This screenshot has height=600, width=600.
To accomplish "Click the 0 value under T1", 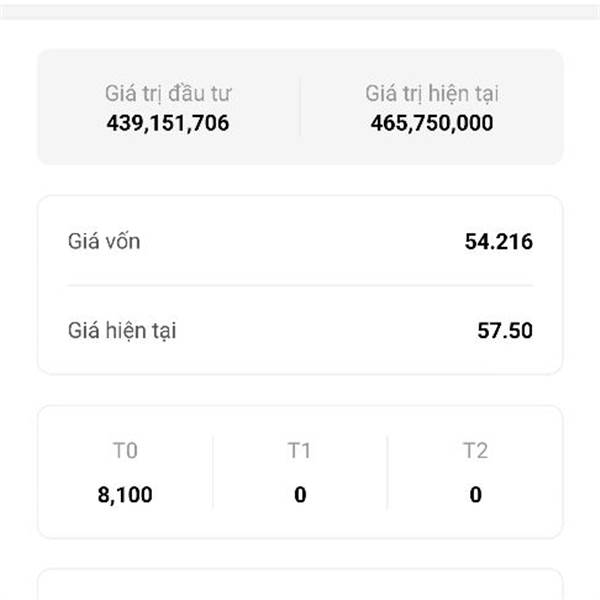I will 300,494.
